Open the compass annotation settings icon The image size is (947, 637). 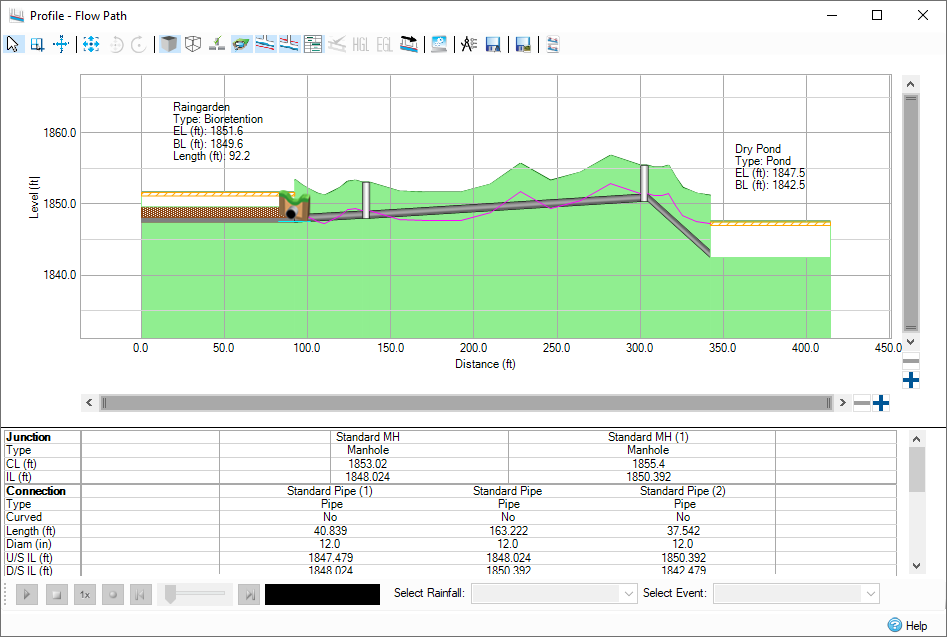[469, 44]
